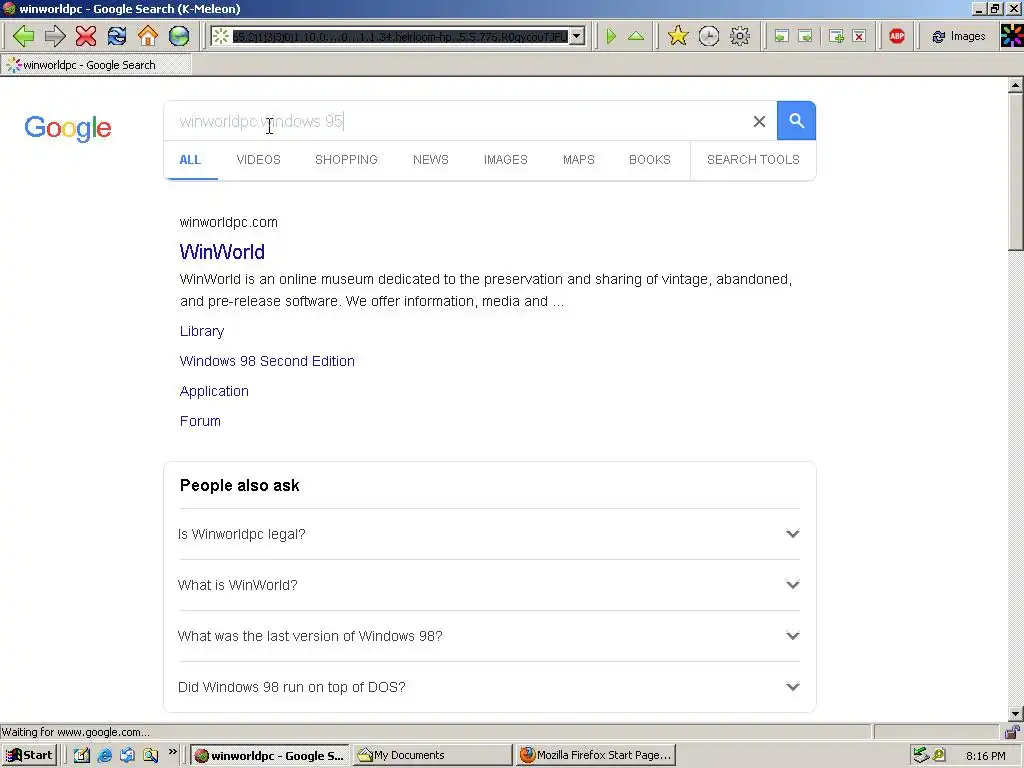Screen dimensions: 1024x768
Task: Stop loading with the red X icon
Action: (x=86, y=36)
